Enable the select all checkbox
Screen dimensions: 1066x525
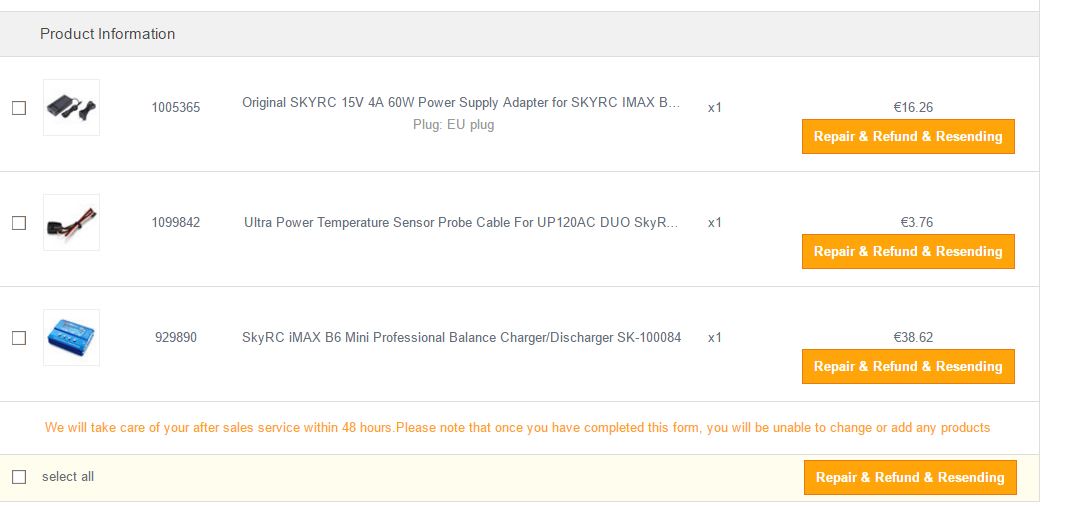click(19, 477)
